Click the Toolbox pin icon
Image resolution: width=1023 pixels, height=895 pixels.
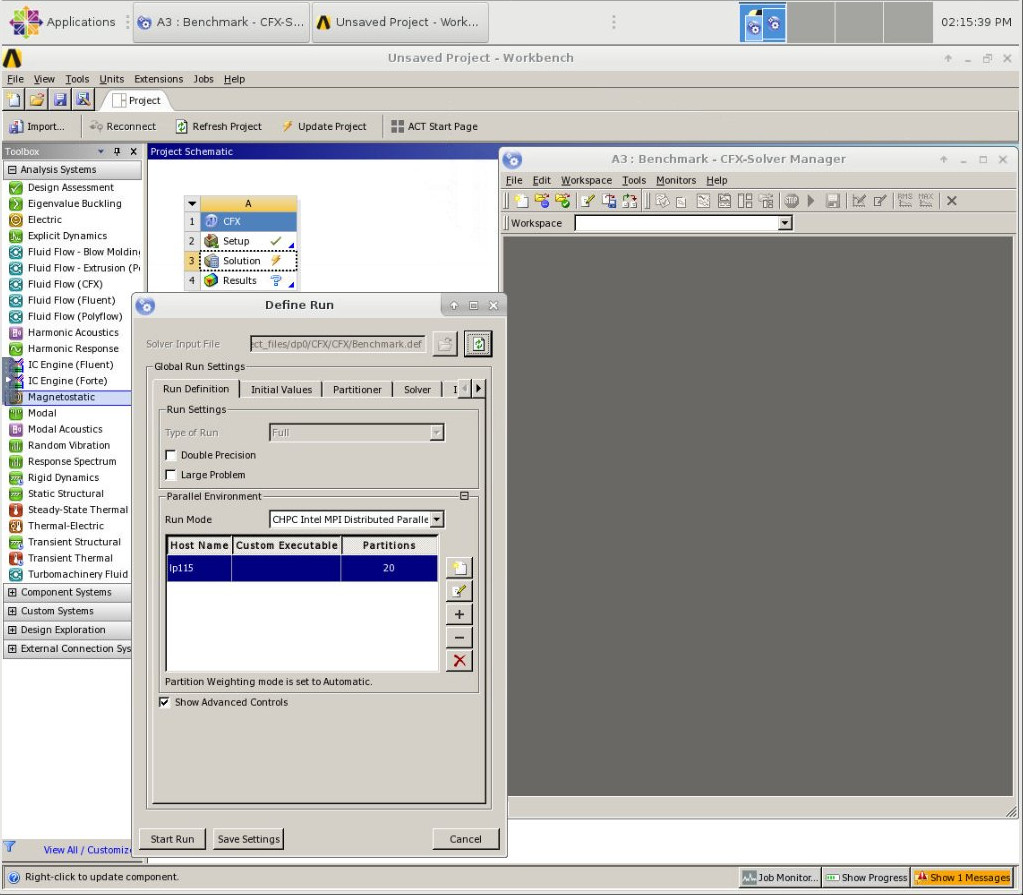(x=117, y=151)
